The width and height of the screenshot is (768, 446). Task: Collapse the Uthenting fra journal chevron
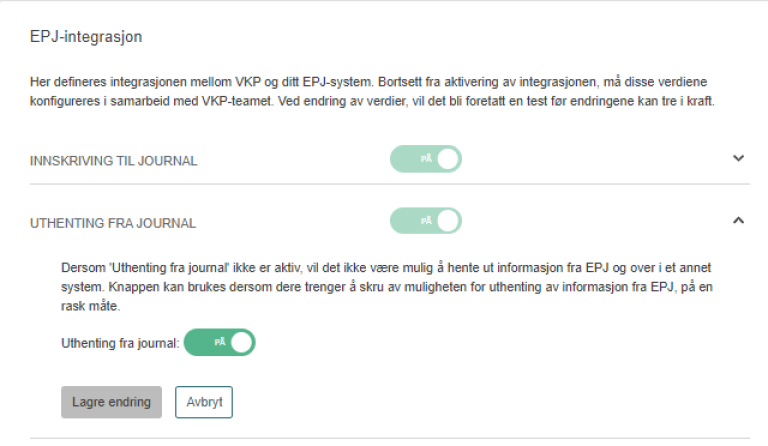[739, 220]
